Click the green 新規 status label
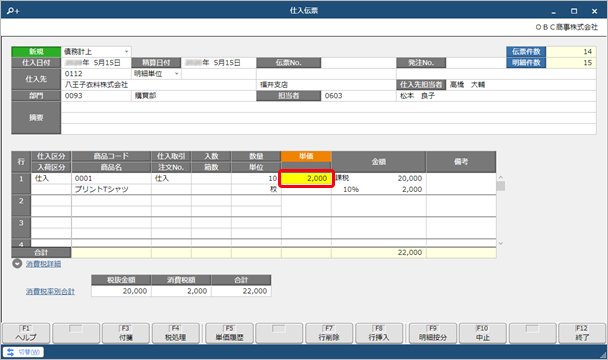Image resolution: width=608 pixels, height=360 pixels. tap(36, 52)
